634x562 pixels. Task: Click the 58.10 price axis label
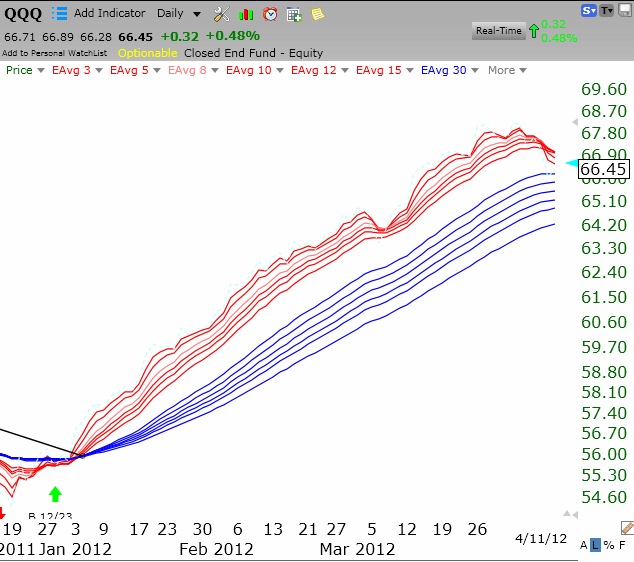tap(604, 392)
